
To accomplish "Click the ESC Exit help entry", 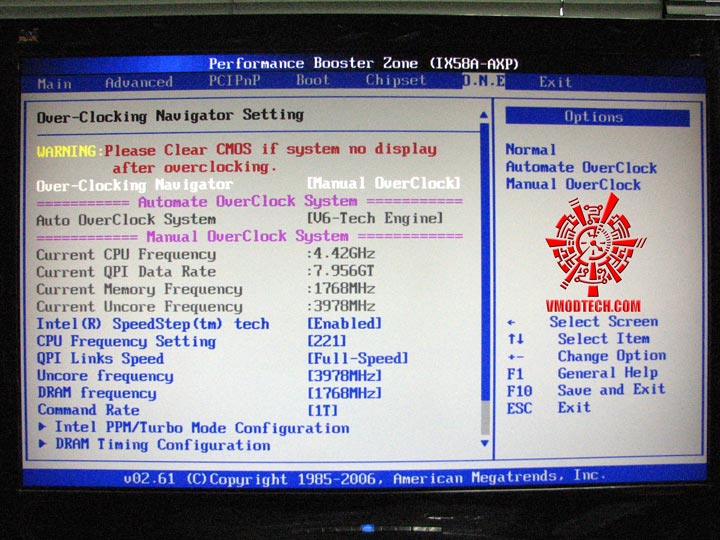I will coord(549,408).
